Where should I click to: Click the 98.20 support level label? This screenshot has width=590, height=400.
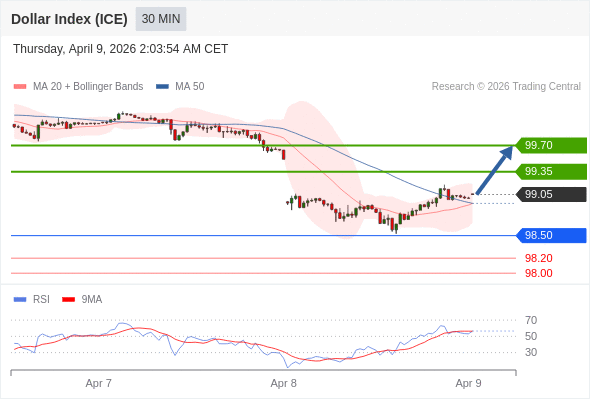point(538,259)
